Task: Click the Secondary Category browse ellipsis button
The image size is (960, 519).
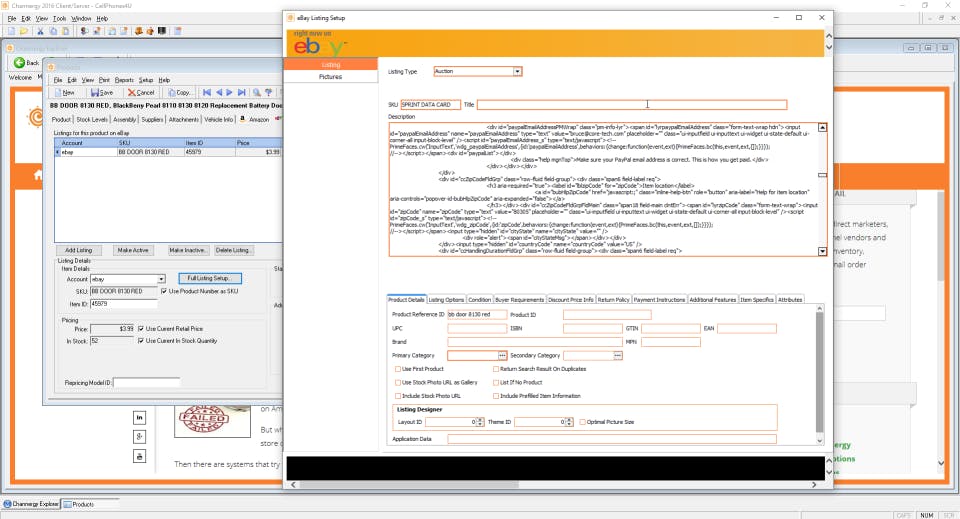Action: click(x=618, y=356)
